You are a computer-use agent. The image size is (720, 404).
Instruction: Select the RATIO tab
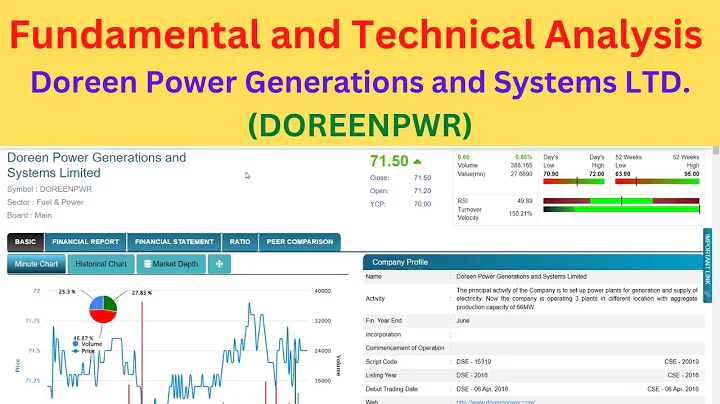coord(240,242)
